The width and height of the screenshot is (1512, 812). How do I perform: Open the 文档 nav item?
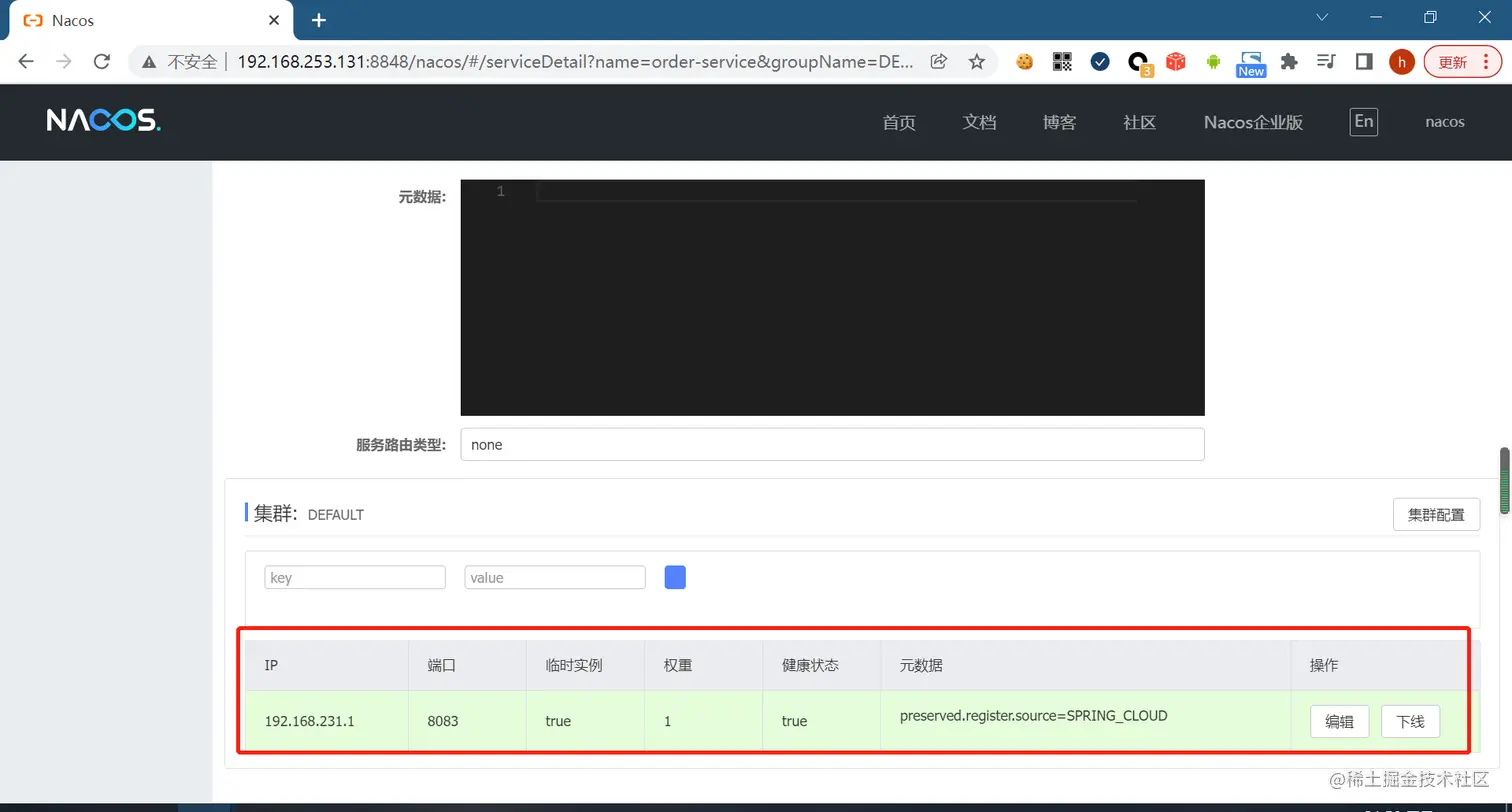979,122
